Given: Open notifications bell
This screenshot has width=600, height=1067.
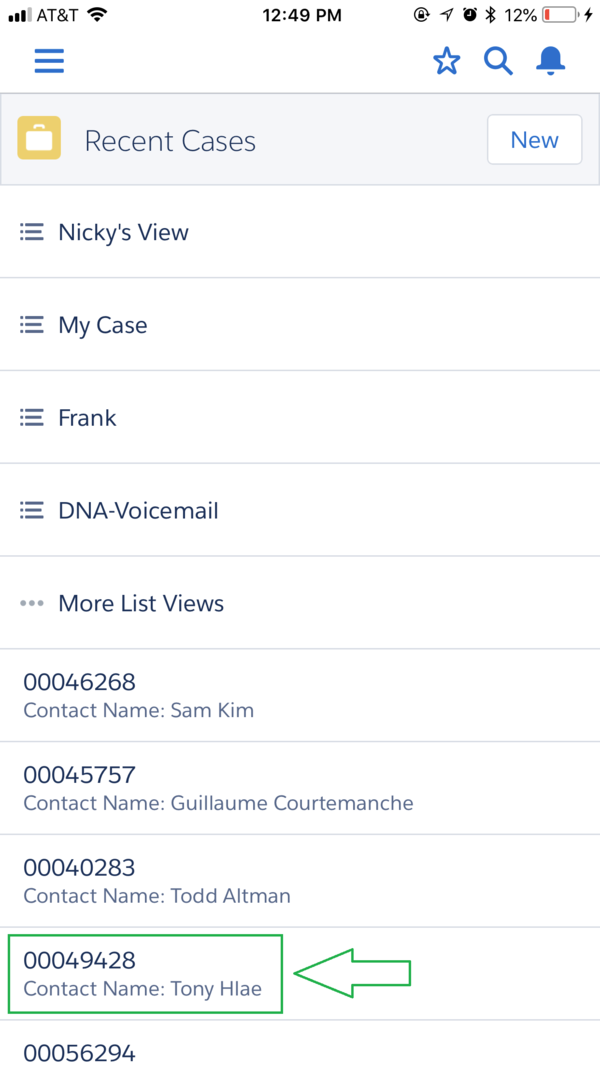Looking at the screenshot, I should click(550, 62).
